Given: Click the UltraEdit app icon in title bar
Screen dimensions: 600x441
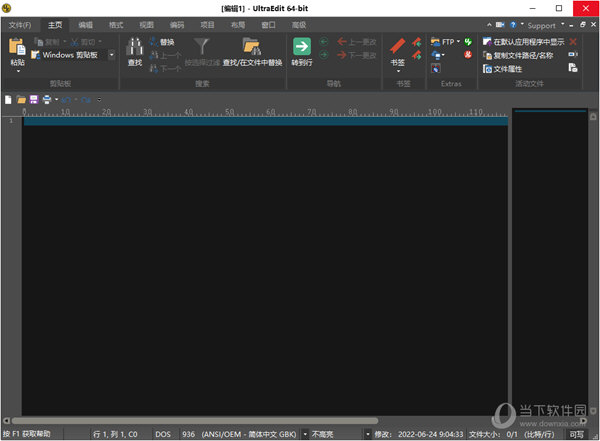Looking at the screenshot, I should pos(7,8).
